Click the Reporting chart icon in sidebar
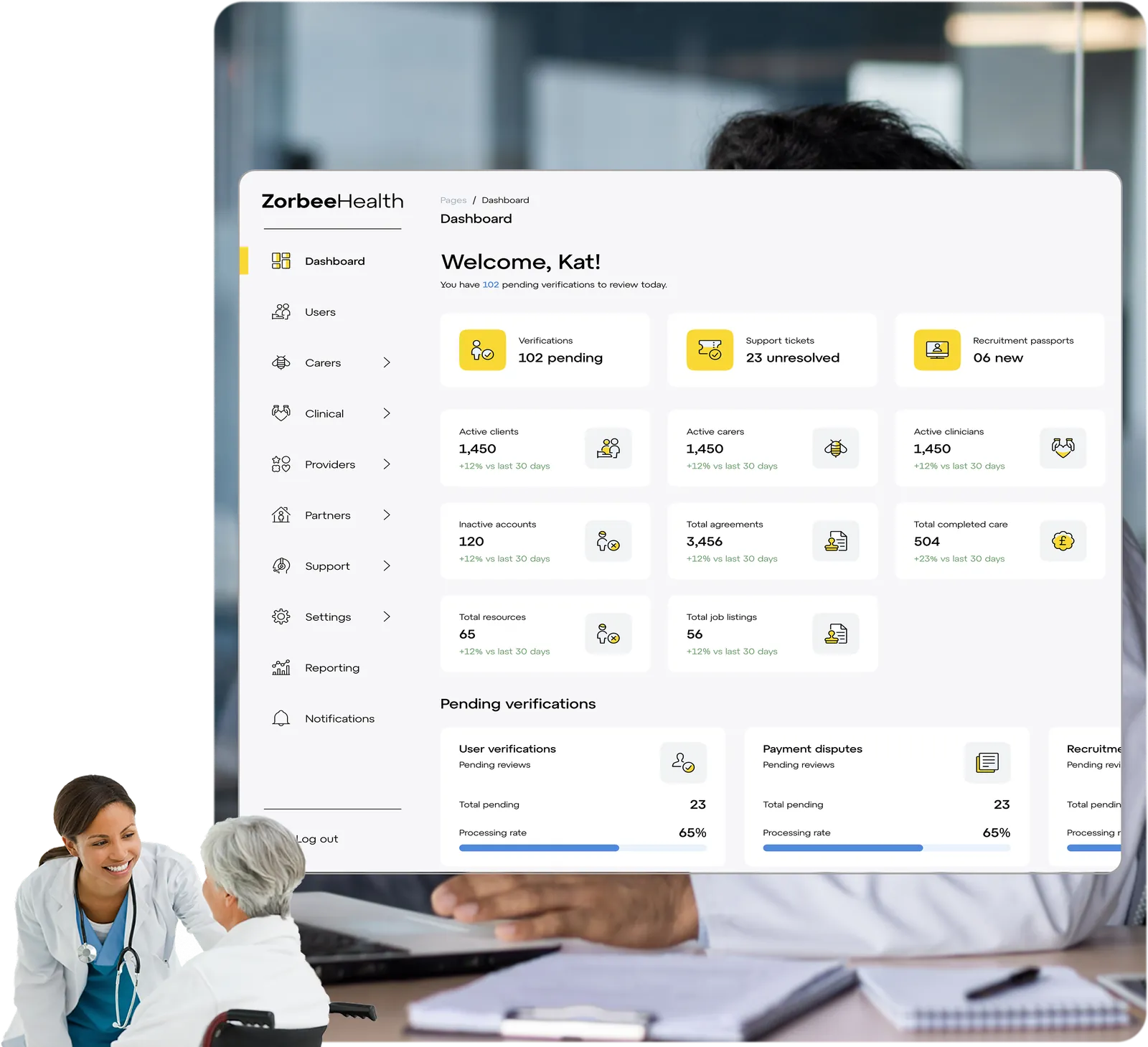Image resolution: width=1148 pixels, height=1047 pixels. click(x=281, y=667)
